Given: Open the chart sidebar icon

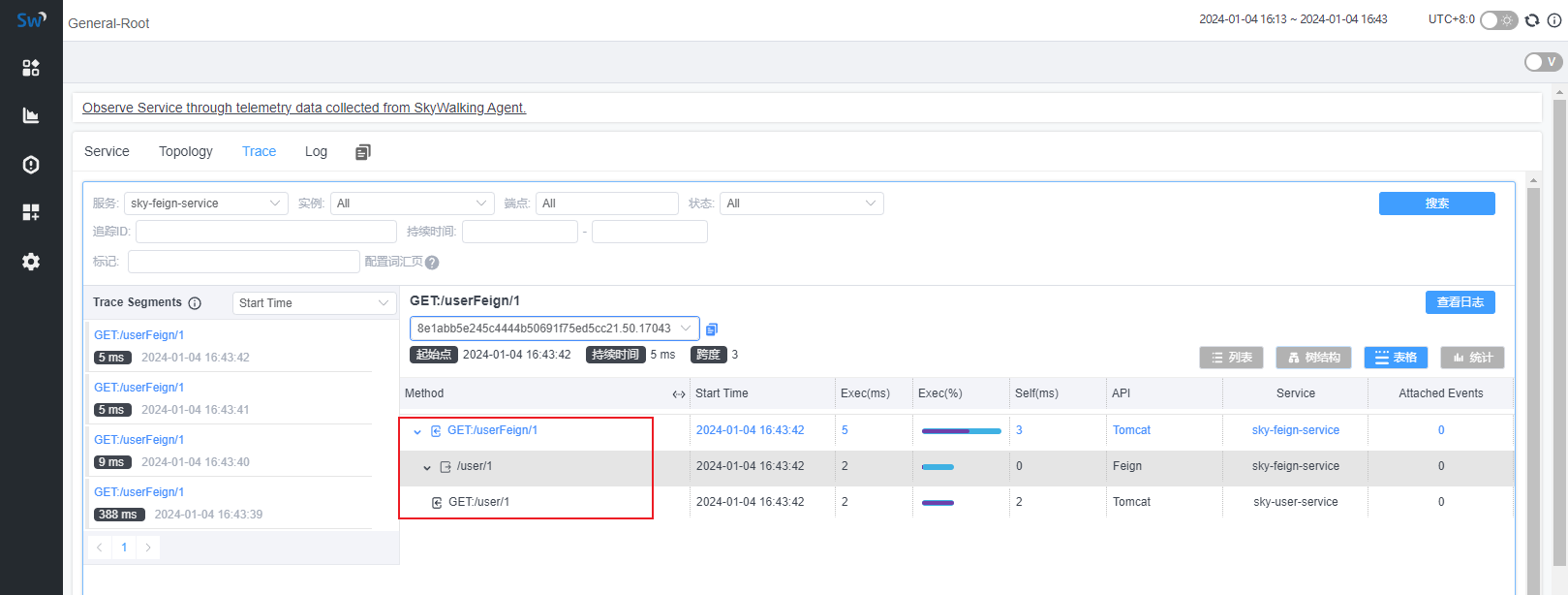Looking at the screenshot, I should click(x=31, y=116).
